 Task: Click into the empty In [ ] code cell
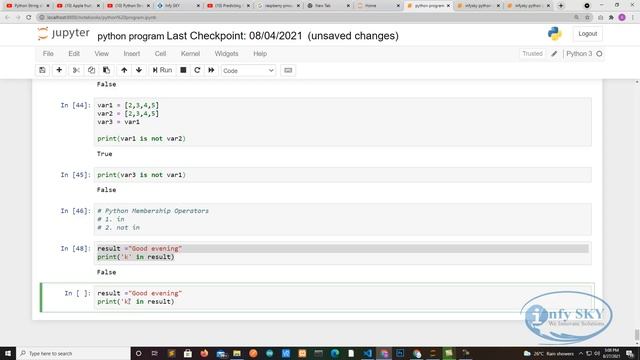coord(343,298)
